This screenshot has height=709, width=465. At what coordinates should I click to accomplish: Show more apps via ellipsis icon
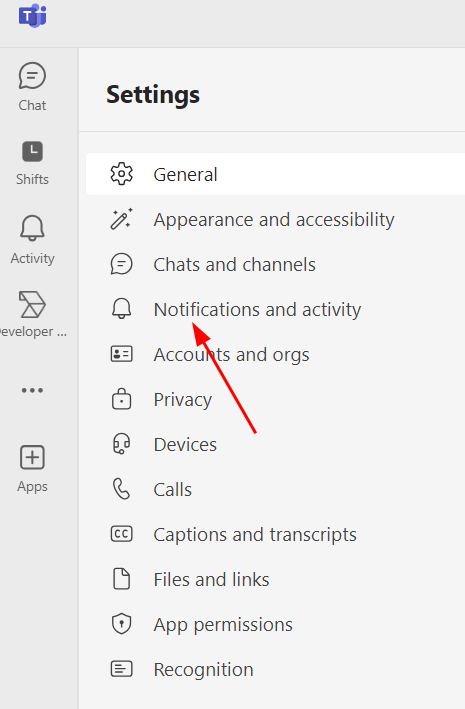click(x=32, y=390)
